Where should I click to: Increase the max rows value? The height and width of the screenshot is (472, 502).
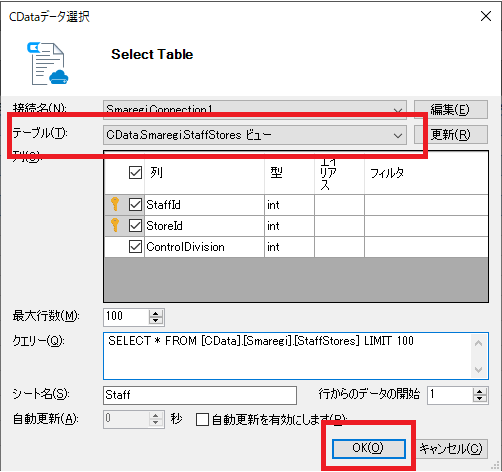[x=156, y=313]
